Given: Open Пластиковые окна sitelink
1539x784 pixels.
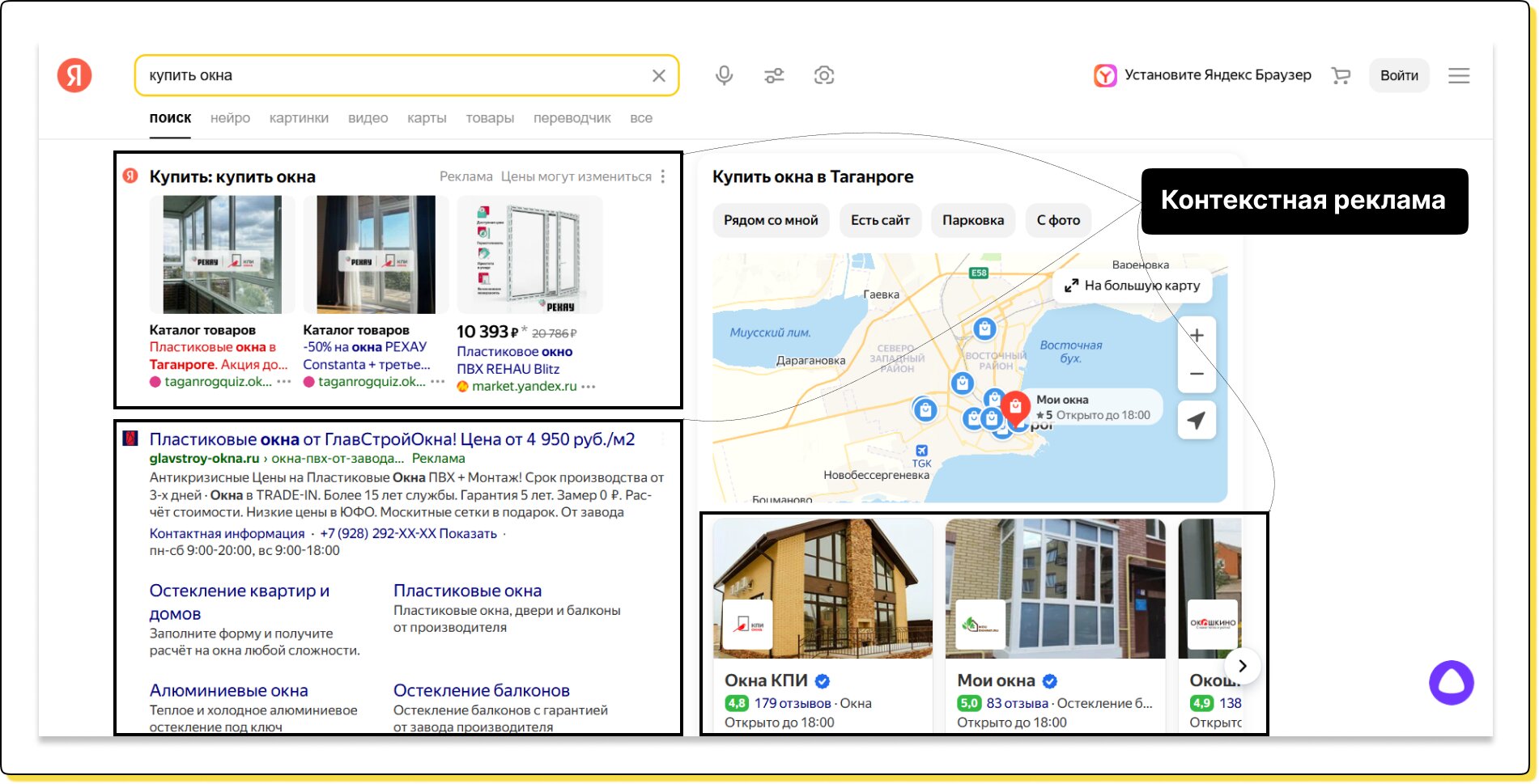Looking at the screenshot, I should click(467, 591).
